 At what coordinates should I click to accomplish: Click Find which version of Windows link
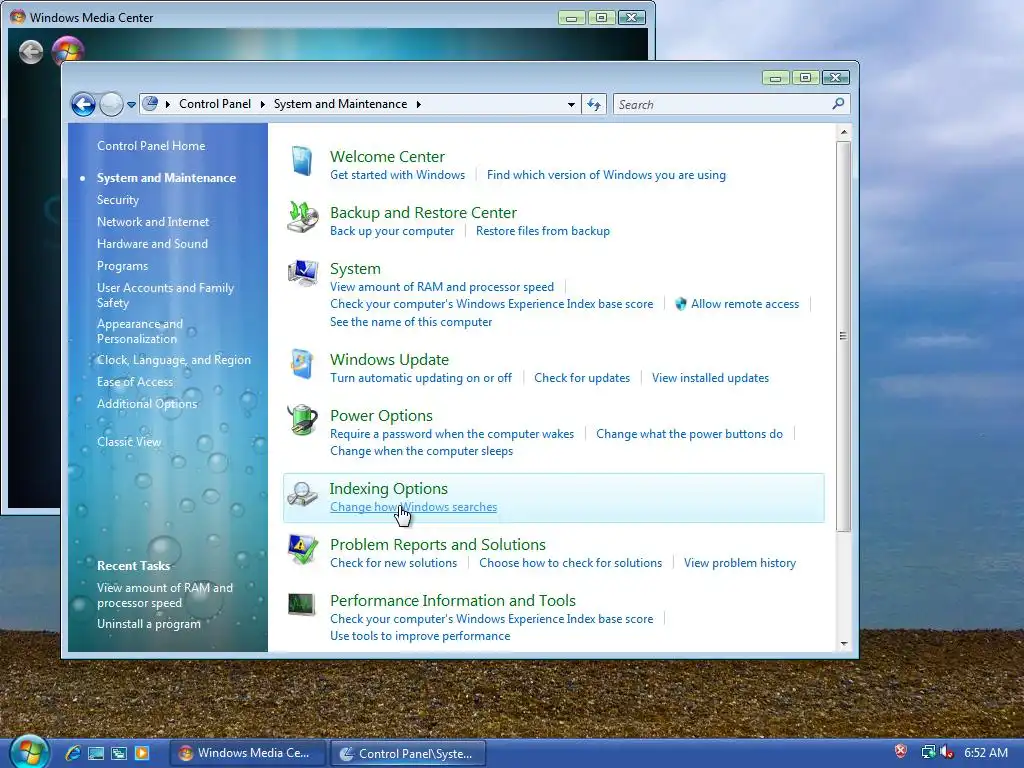point(606,175)
